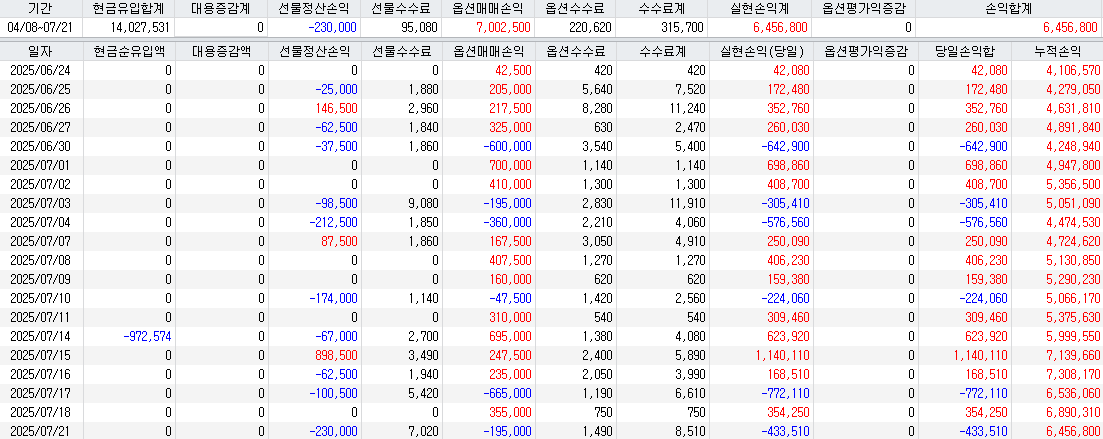
Task: Select the date row 2025/06/25
Action: click(x=41, y=89)
